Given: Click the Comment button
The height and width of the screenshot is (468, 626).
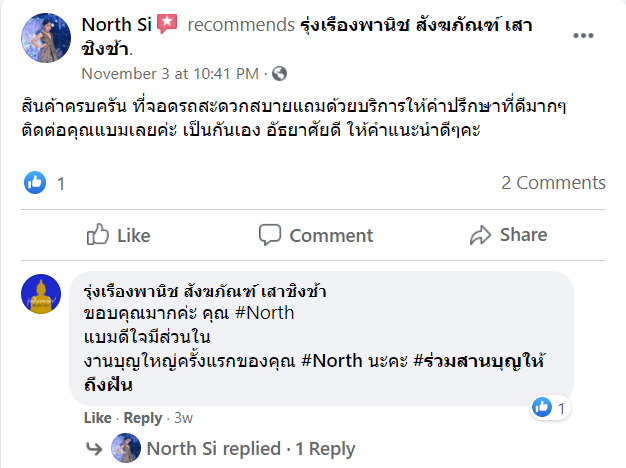Looking at the screenshot, I should click(315, 236).
